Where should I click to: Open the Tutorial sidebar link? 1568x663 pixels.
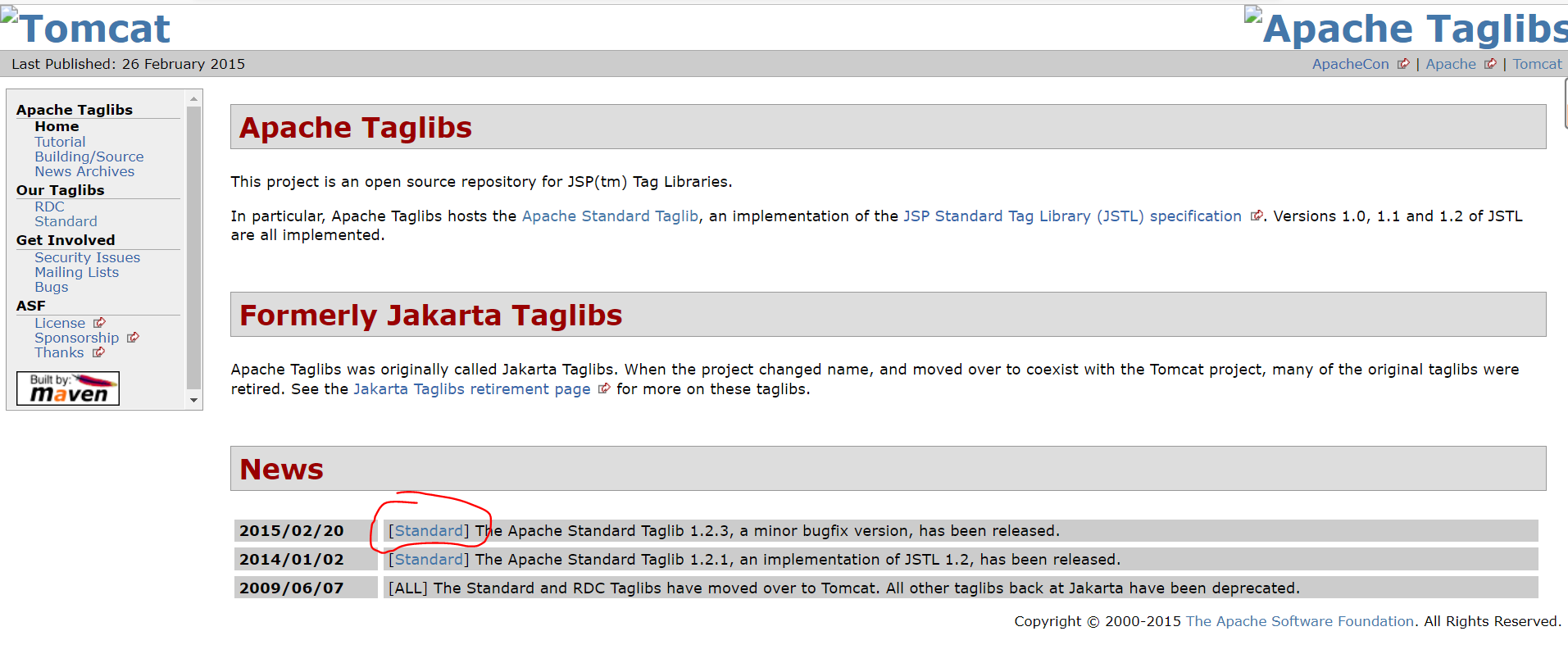60,142
